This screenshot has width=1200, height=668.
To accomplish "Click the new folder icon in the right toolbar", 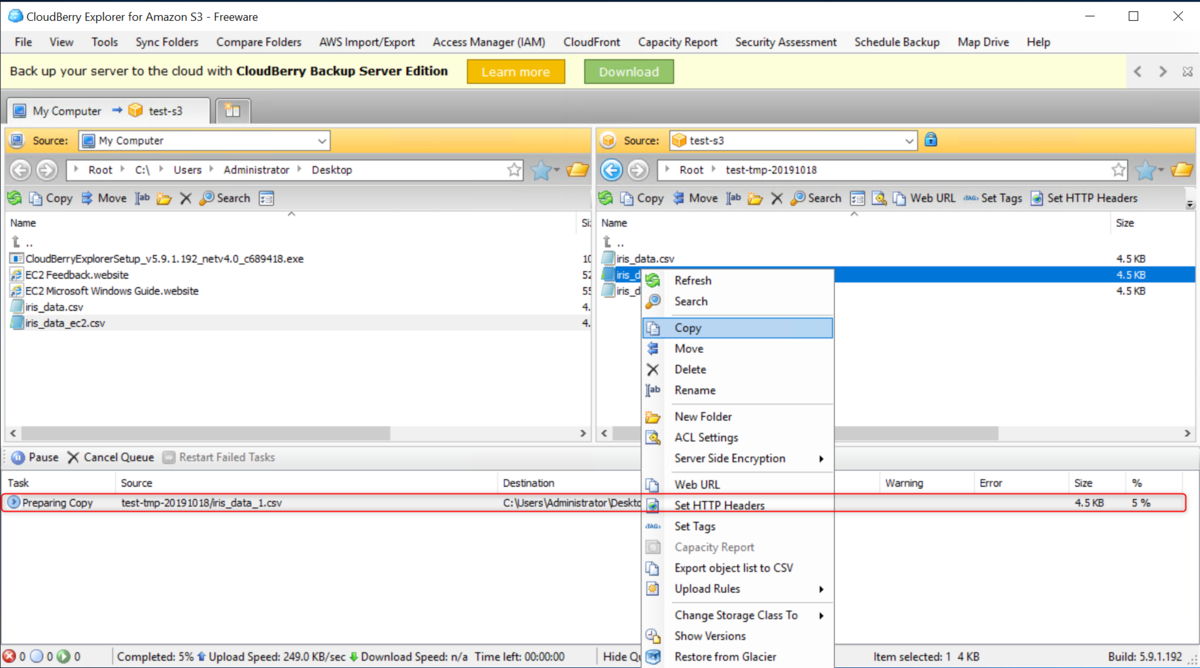I will (755, 198).
